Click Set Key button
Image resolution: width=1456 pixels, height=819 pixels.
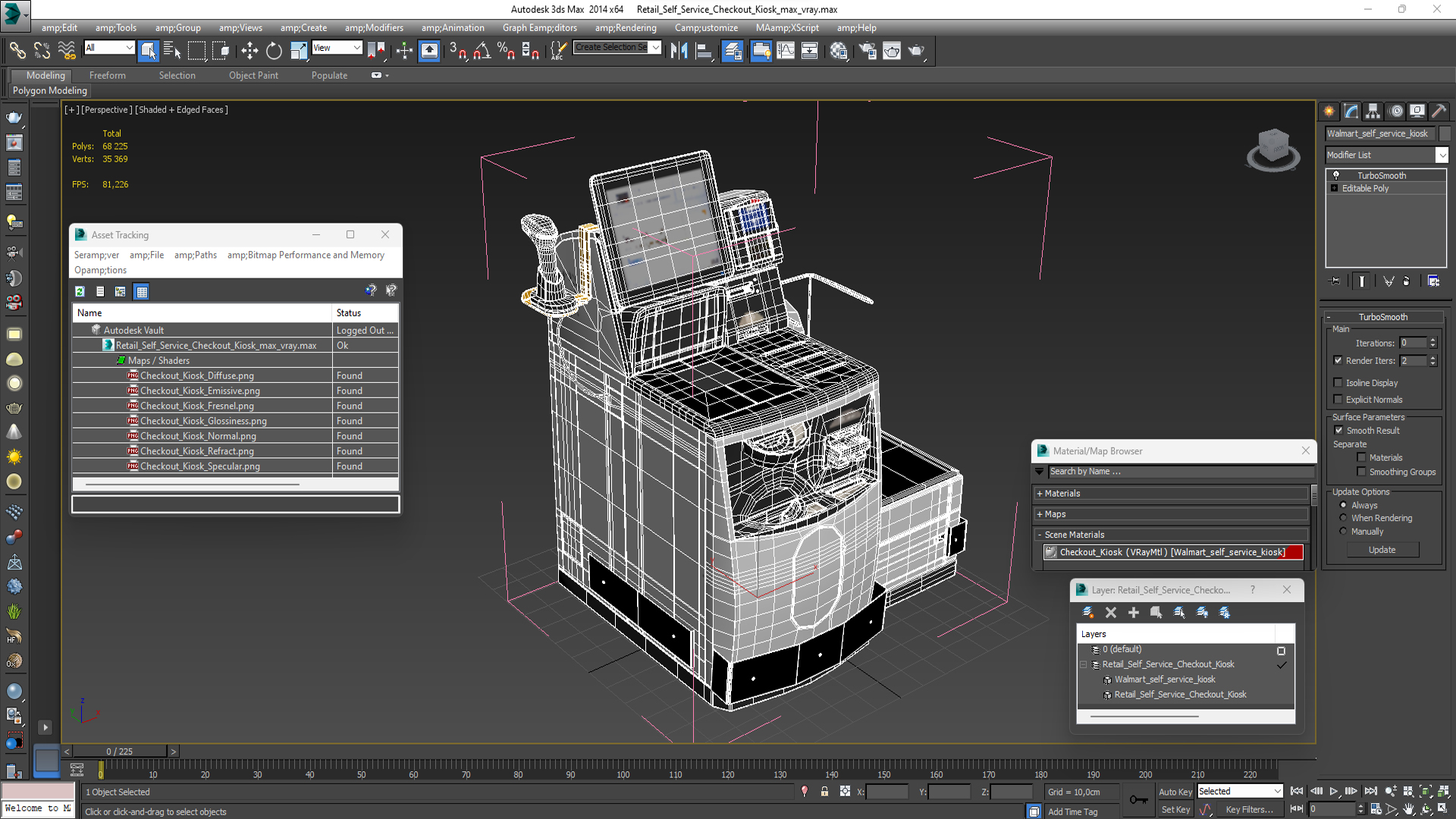pyautogui.click(x=1175, y=809)
